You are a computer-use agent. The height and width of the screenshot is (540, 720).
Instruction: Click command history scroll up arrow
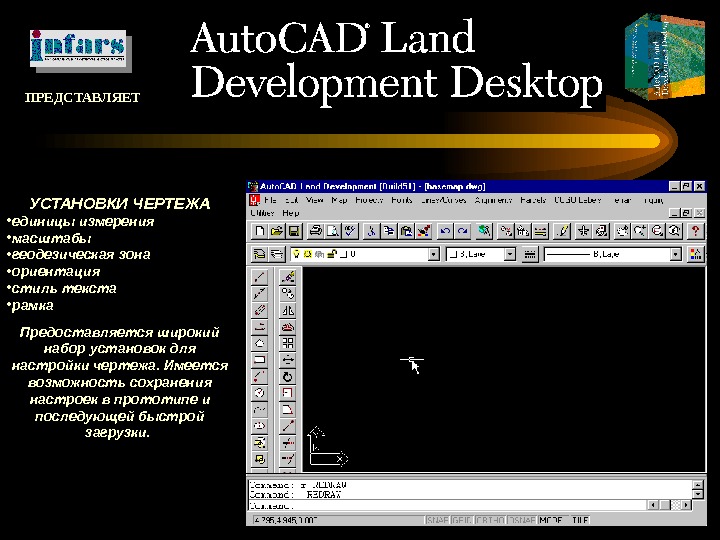pyautogui.click(x=698, y=485)
